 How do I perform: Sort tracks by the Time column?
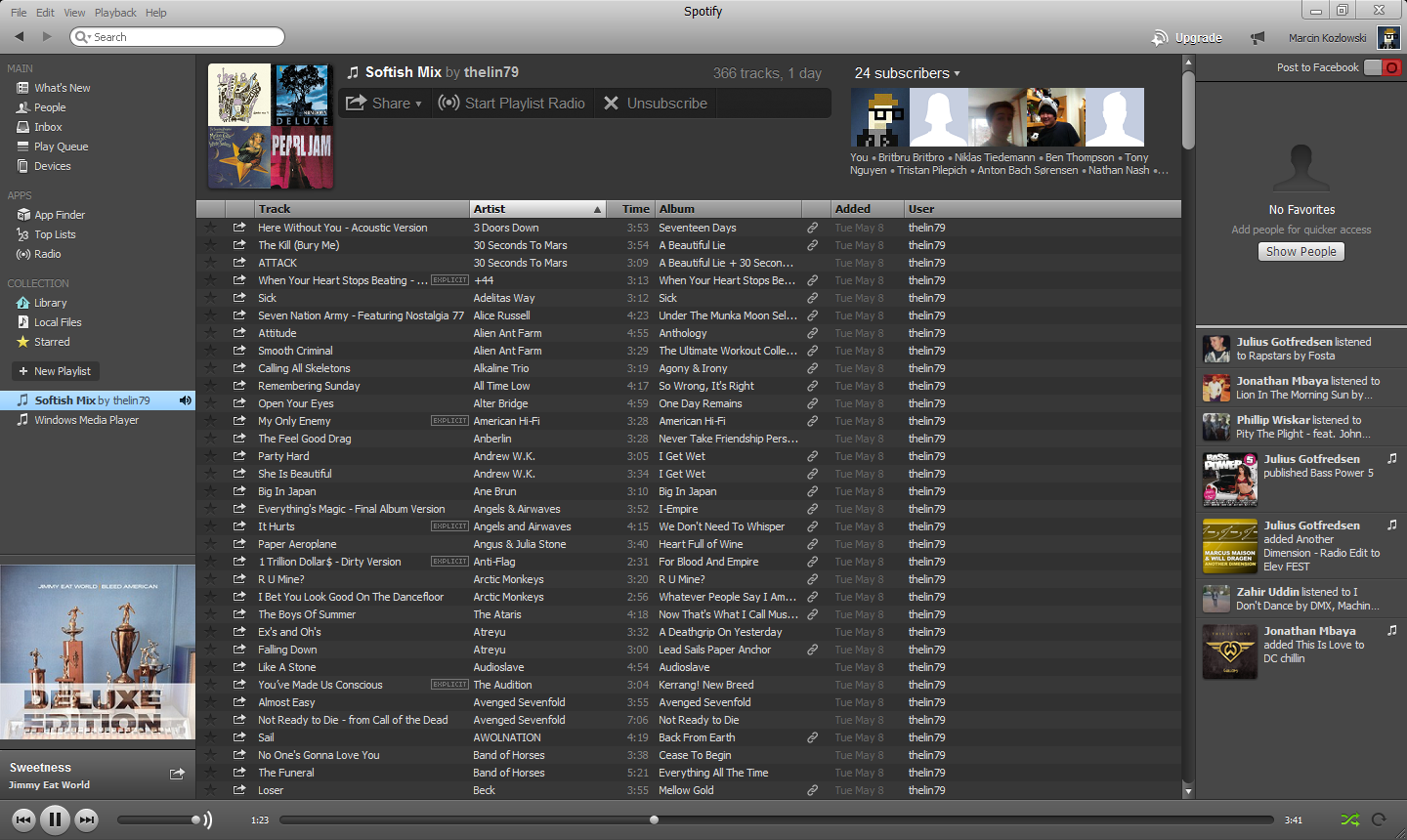point(631,209)
